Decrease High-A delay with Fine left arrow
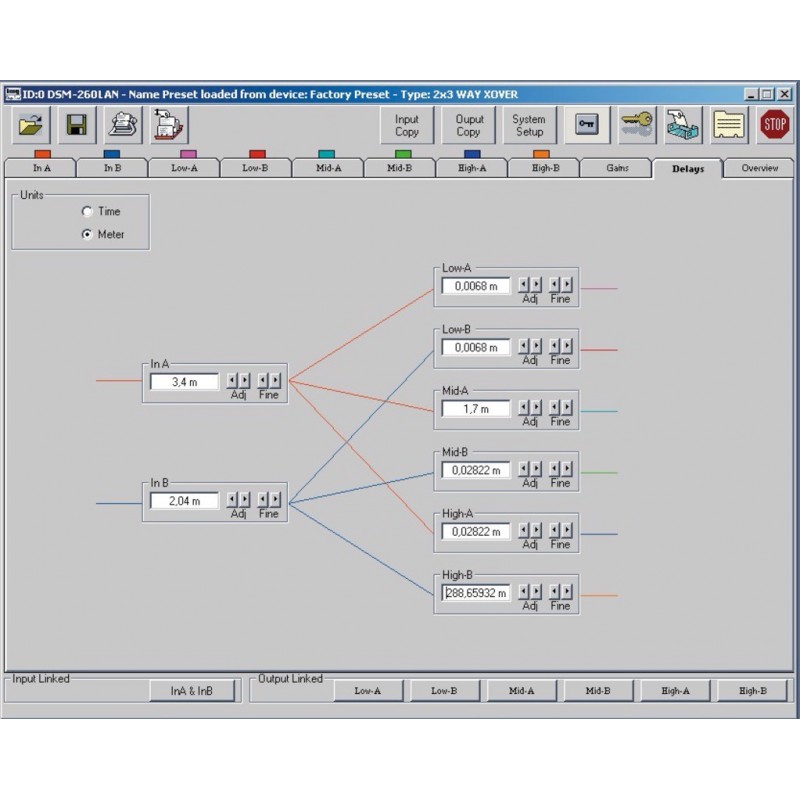This screenshot has height=800, width=800. [554, 530]
